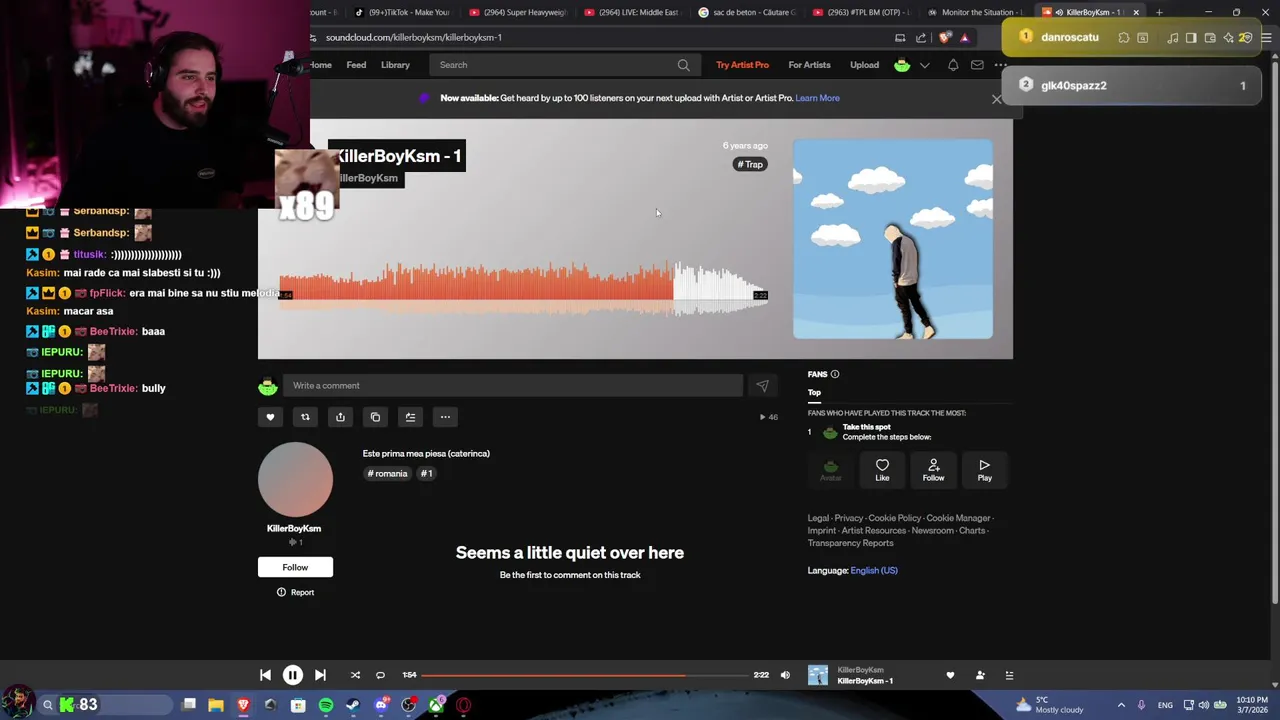The width and height of the screenshot is (1280, 720).
Task: Seek on the bottom player progress bar
Action: [x=585, y=676]
